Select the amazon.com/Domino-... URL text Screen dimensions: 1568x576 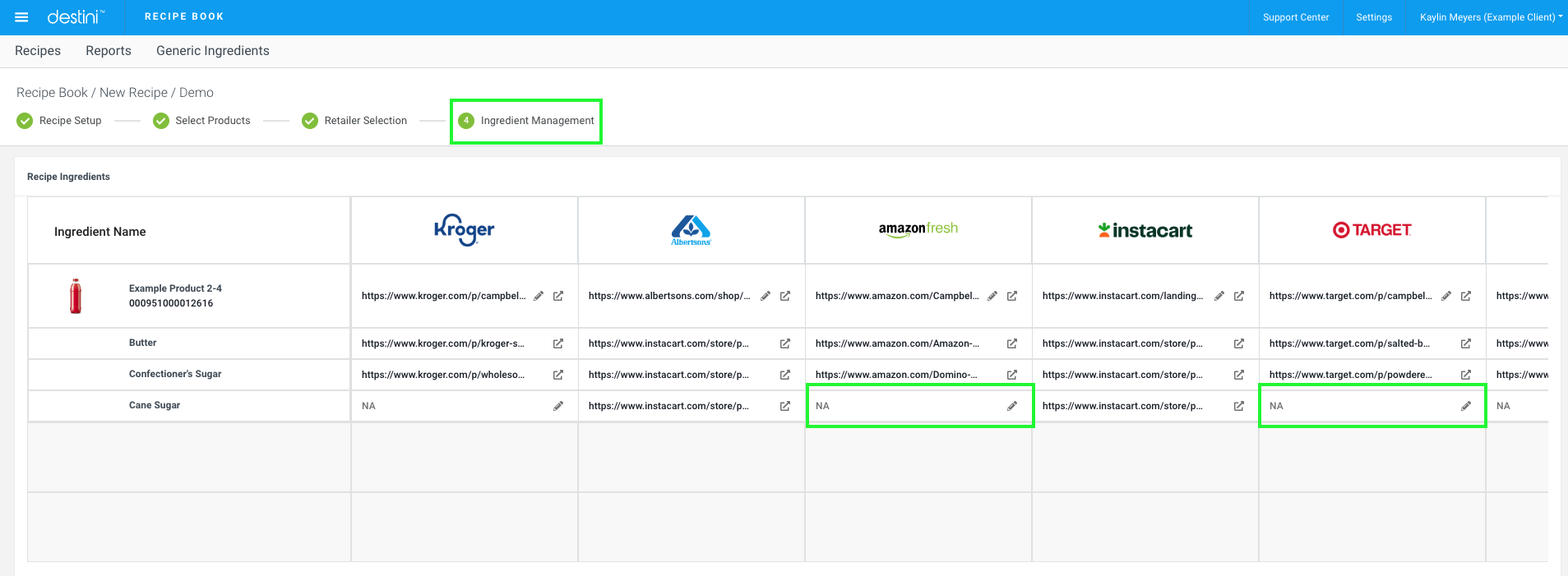click(896, 375)
